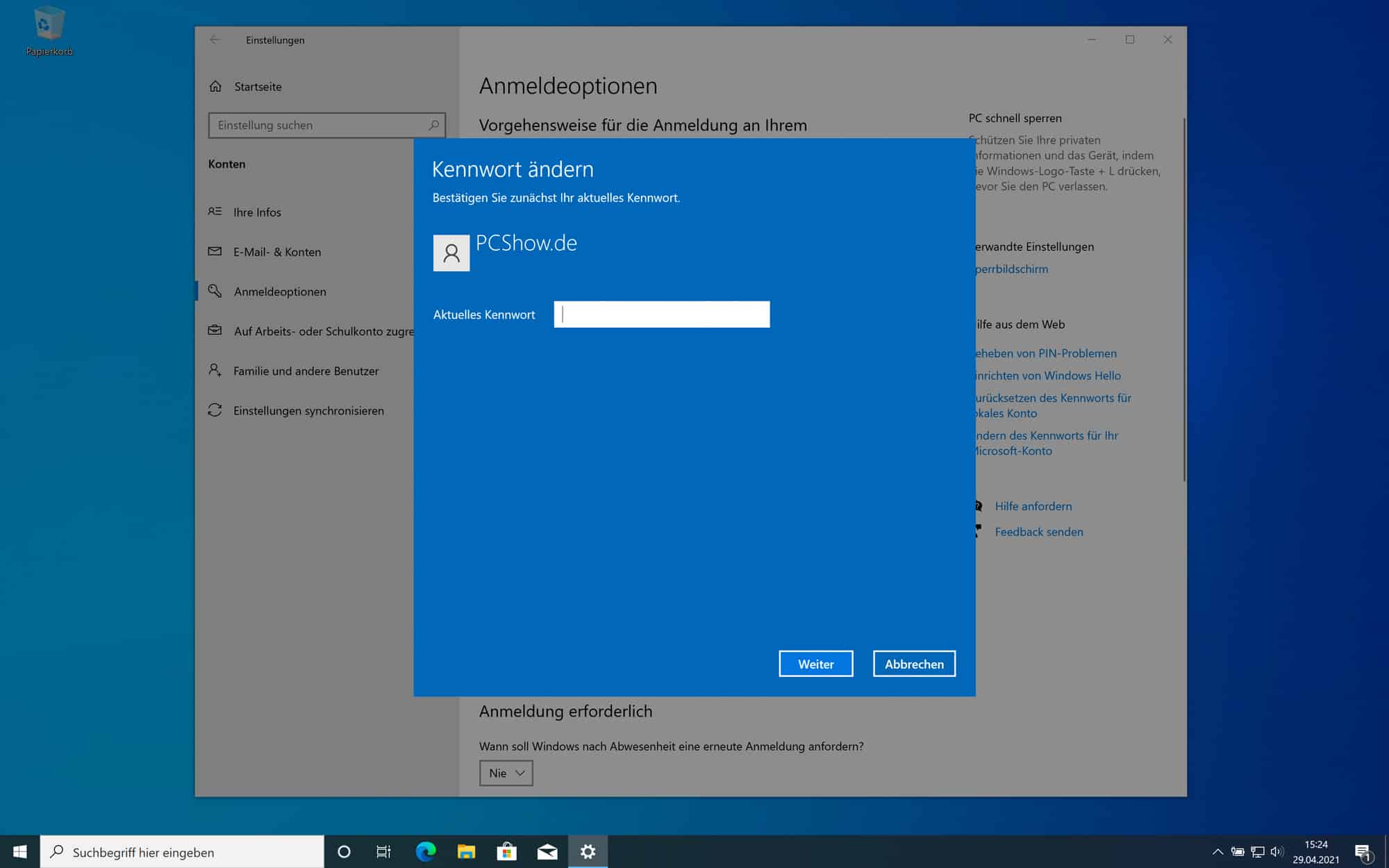This screenshot has height=868, width=1389.
Task: Click the search magnifier icon in settings
Action: click(433, 125)
